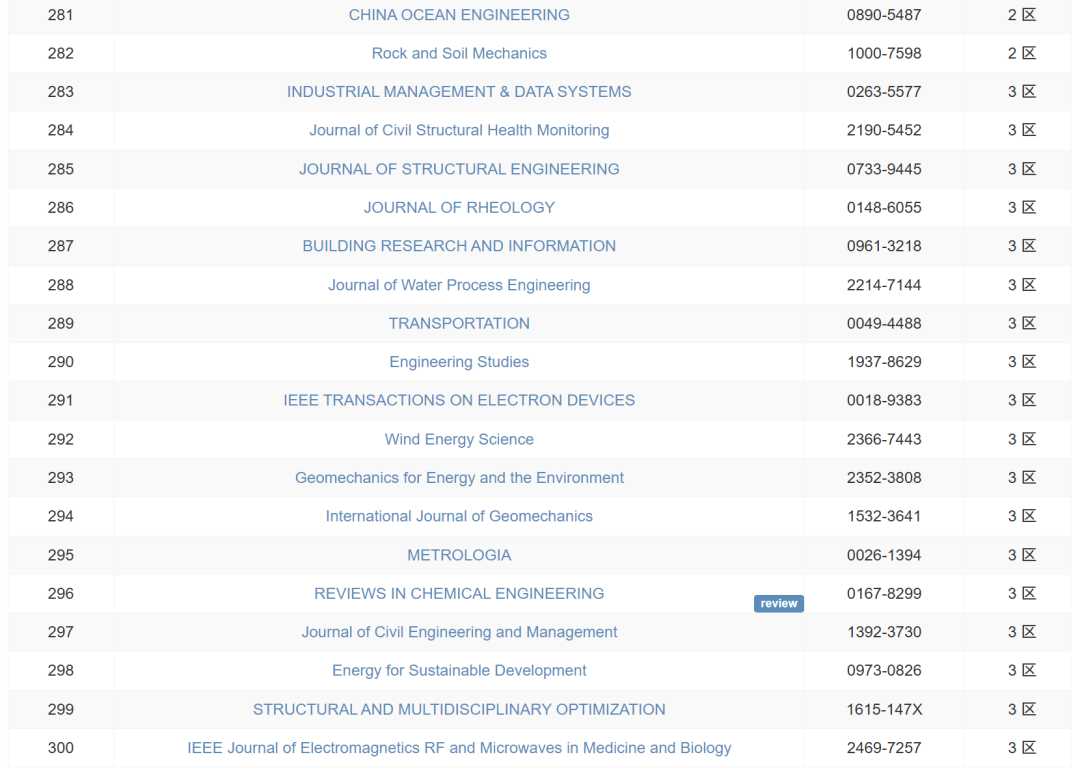Click ISSN value 2366-7443
Screen dimensions: 1080x772
pyautogui.click(x=884, y=439)
